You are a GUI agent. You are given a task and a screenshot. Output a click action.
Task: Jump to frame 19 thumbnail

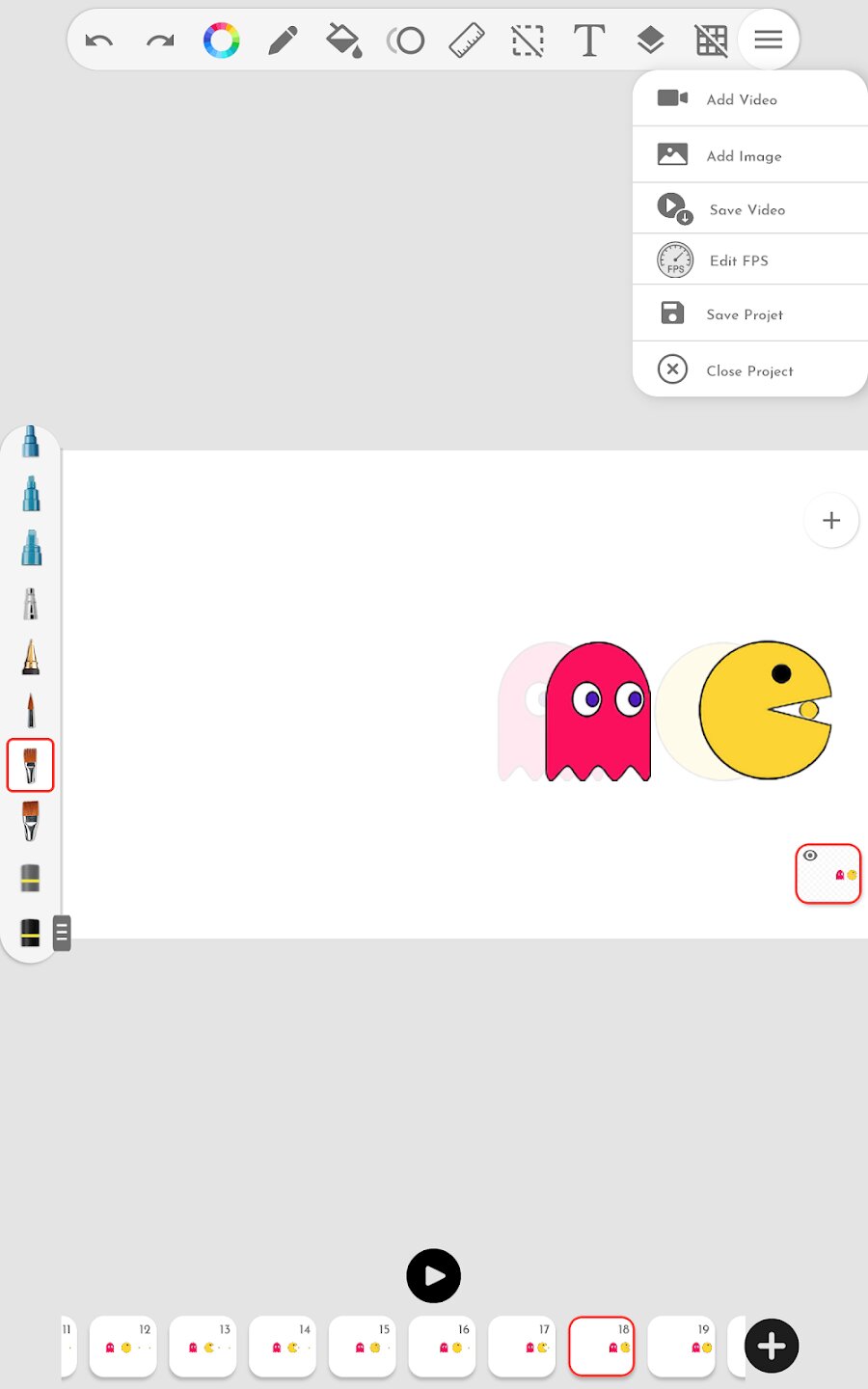coord(682,1346)
